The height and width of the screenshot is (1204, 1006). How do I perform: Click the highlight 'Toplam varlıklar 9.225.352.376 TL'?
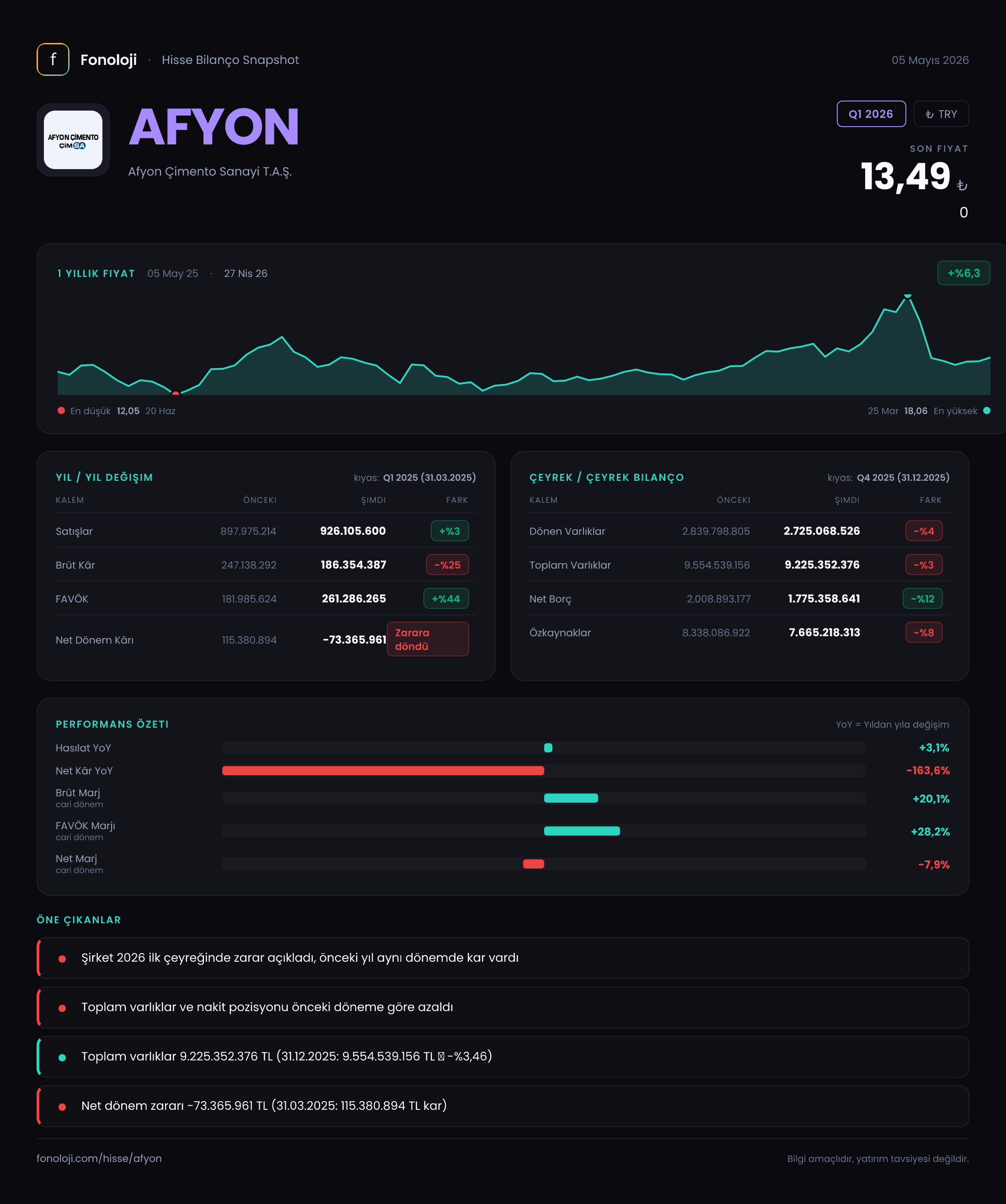(503, 1057)
